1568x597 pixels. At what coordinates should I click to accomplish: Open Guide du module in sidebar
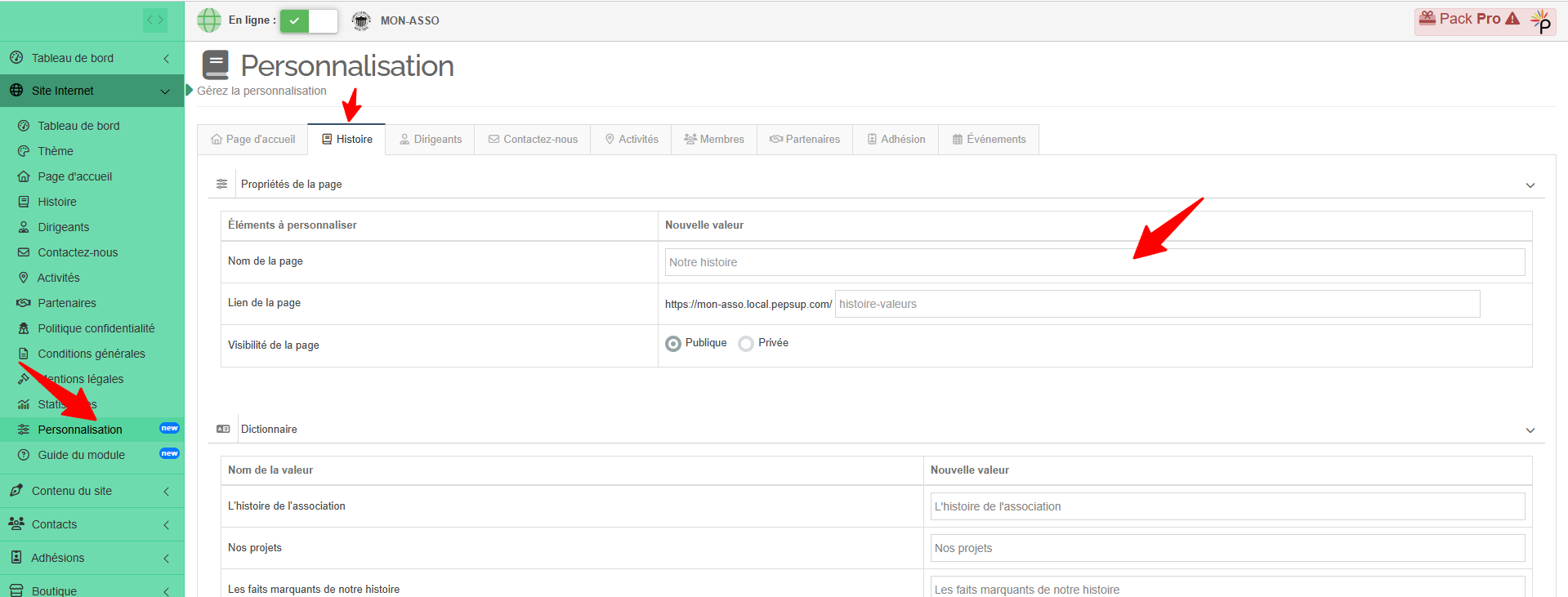pos(81,455)
